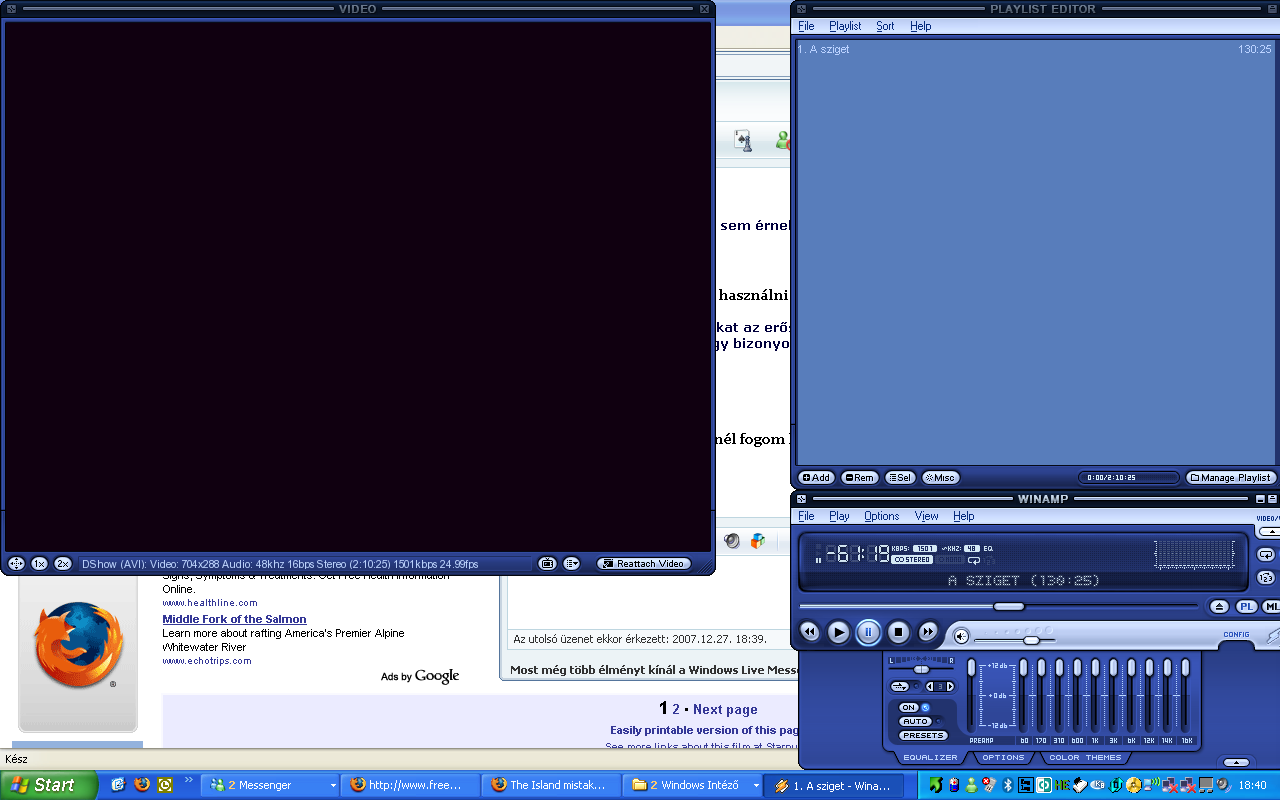Switch to the EQUALIZER tab
The width and height of the screenshot is (1280, 800).
pos(930,758)
